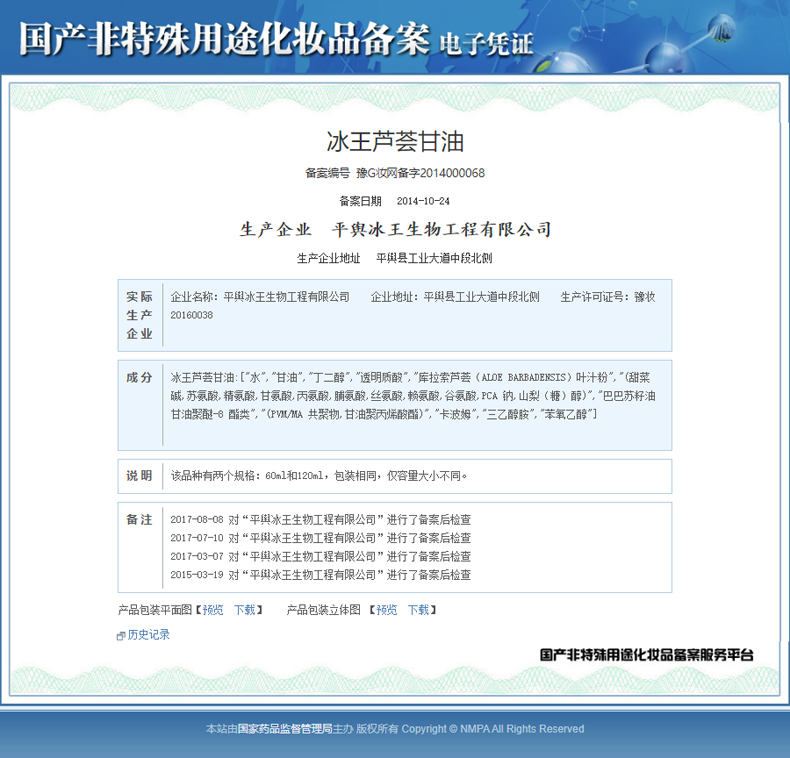Click the 成分 section label
The height and width of the screenshot is (758, 790).
140,377
